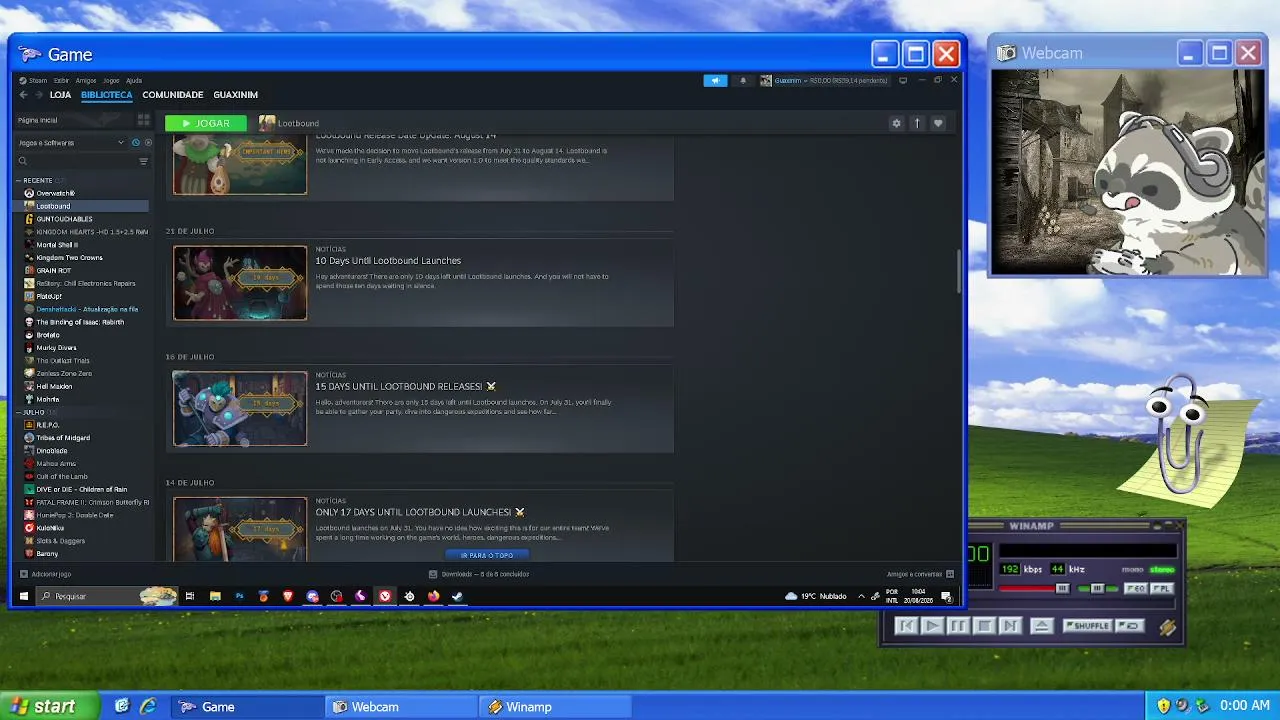The image size is (1280, 720).
Task: Open Internet Explorer in XP quick launch
Action: coord(148,706)
